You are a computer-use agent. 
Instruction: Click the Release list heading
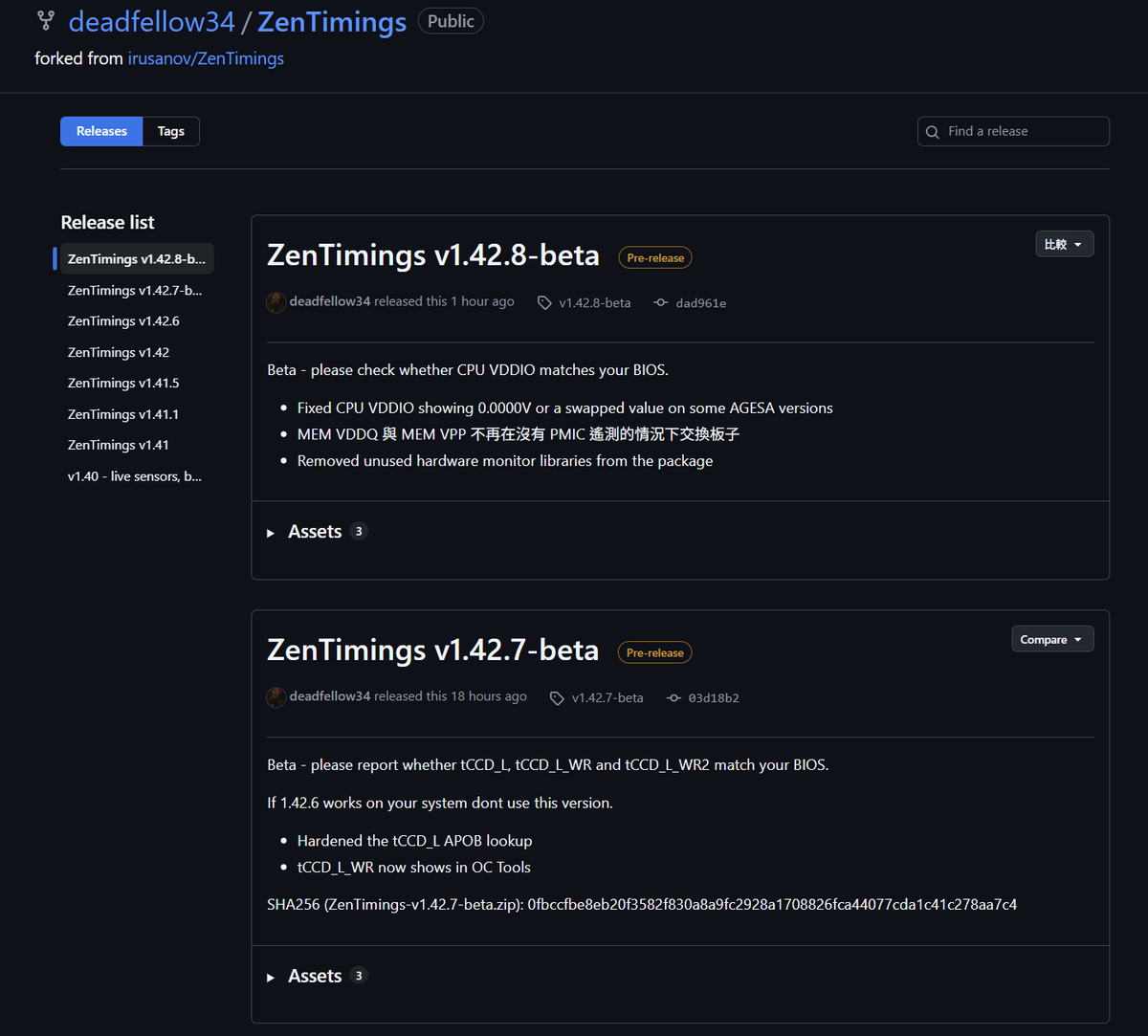point(107,222)
